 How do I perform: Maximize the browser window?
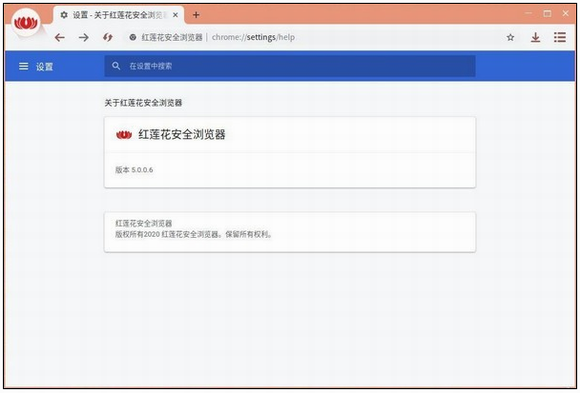click(x=547, y=13)
